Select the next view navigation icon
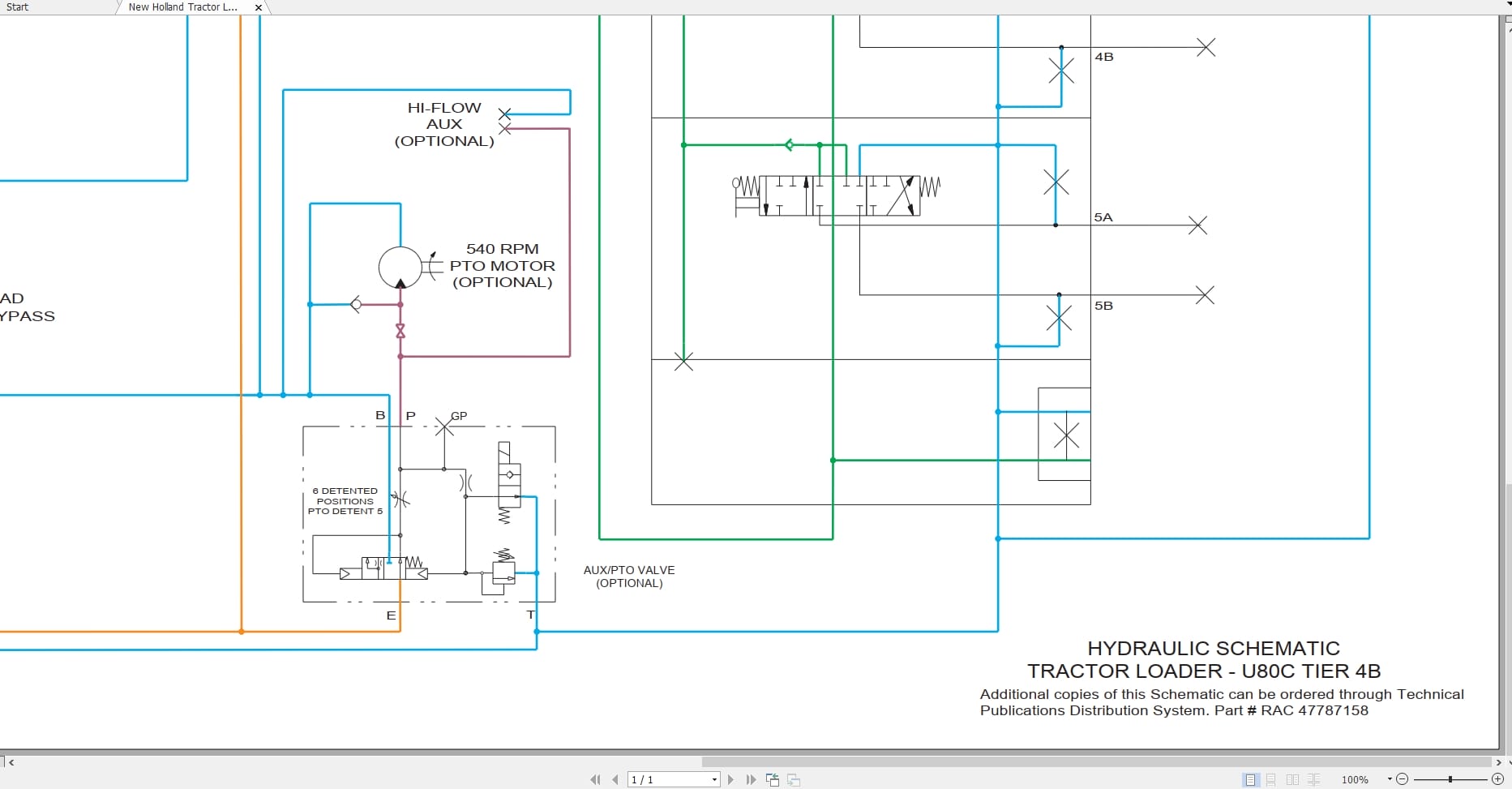Image resolution: width=1512 pixels, height=789 pixels. 793,779
